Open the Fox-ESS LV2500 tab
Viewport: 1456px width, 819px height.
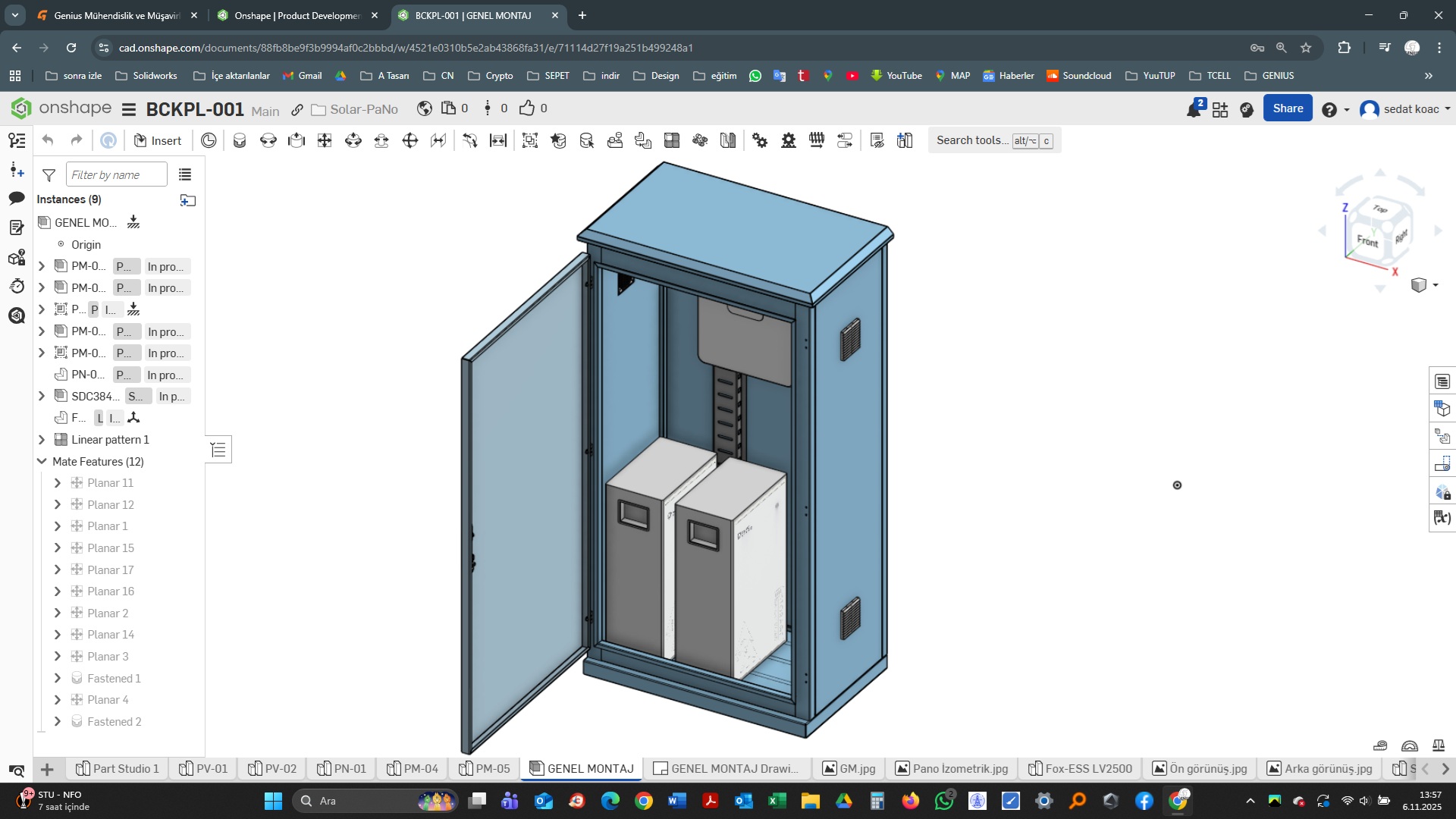pyautogui.click(x=1080, y=768)
